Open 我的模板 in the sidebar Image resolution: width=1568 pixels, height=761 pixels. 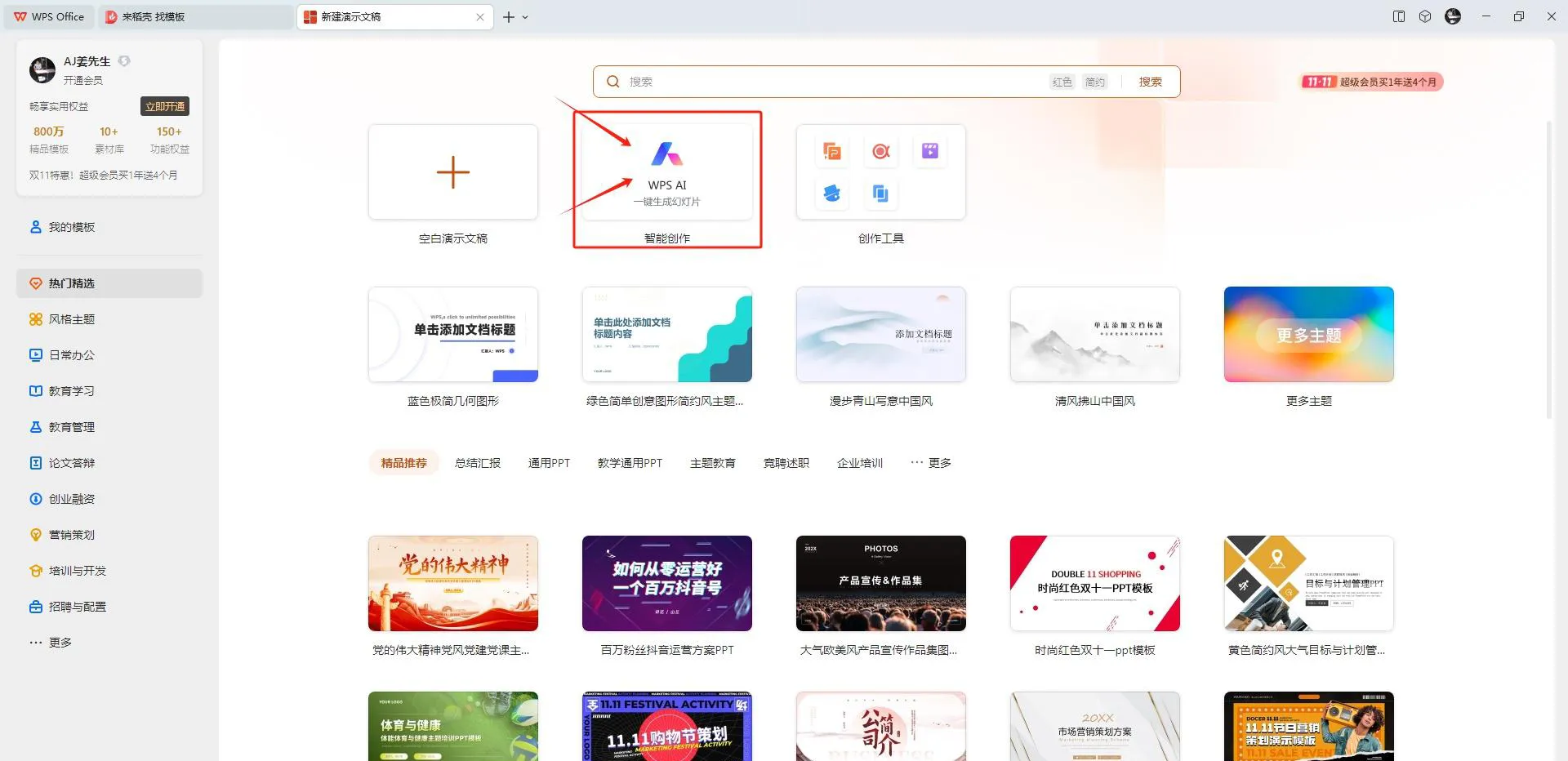[x=109, y=227]
